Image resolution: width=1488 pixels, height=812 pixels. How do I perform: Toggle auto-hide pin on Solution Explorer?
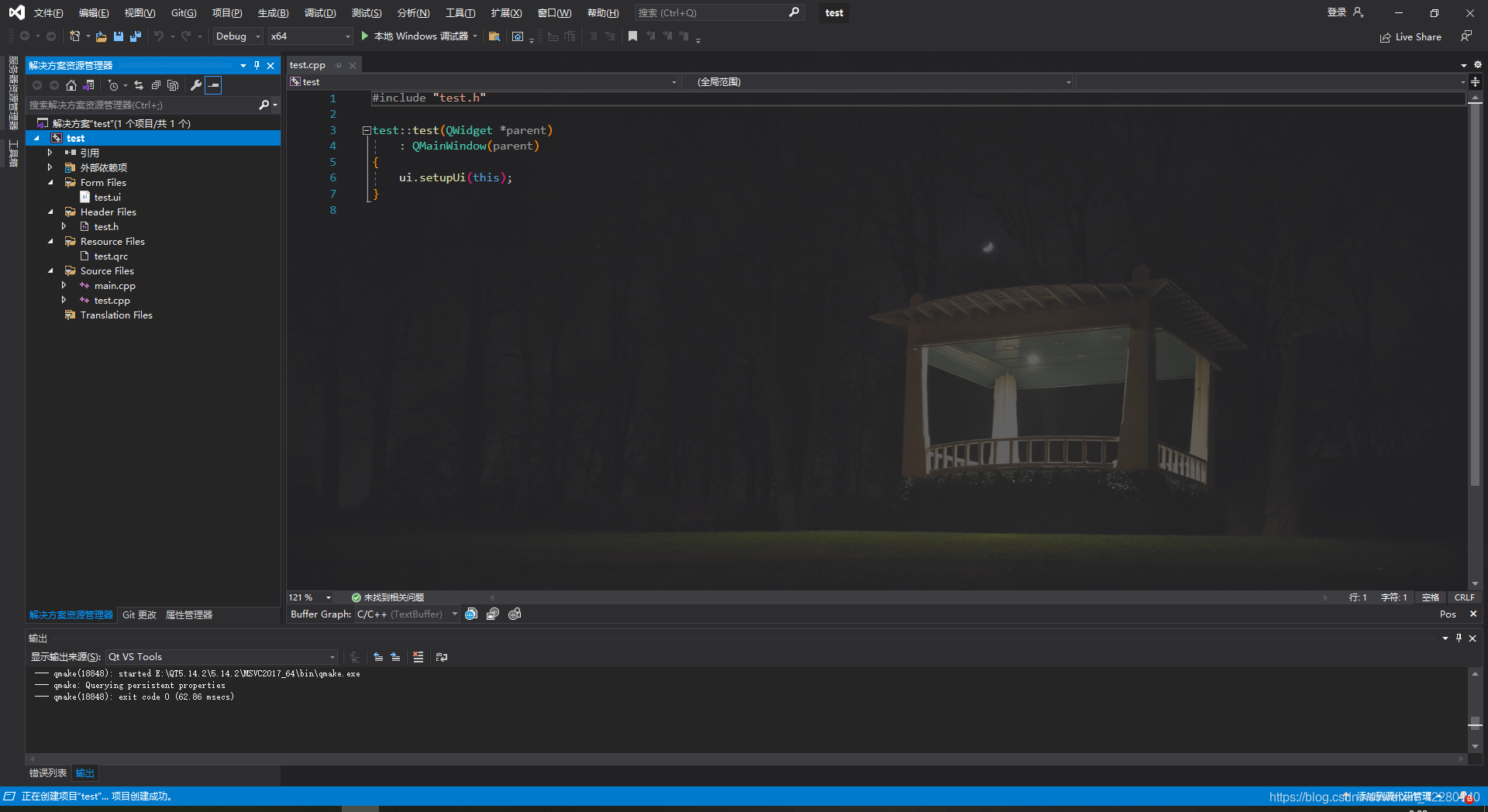click(257, 65)
